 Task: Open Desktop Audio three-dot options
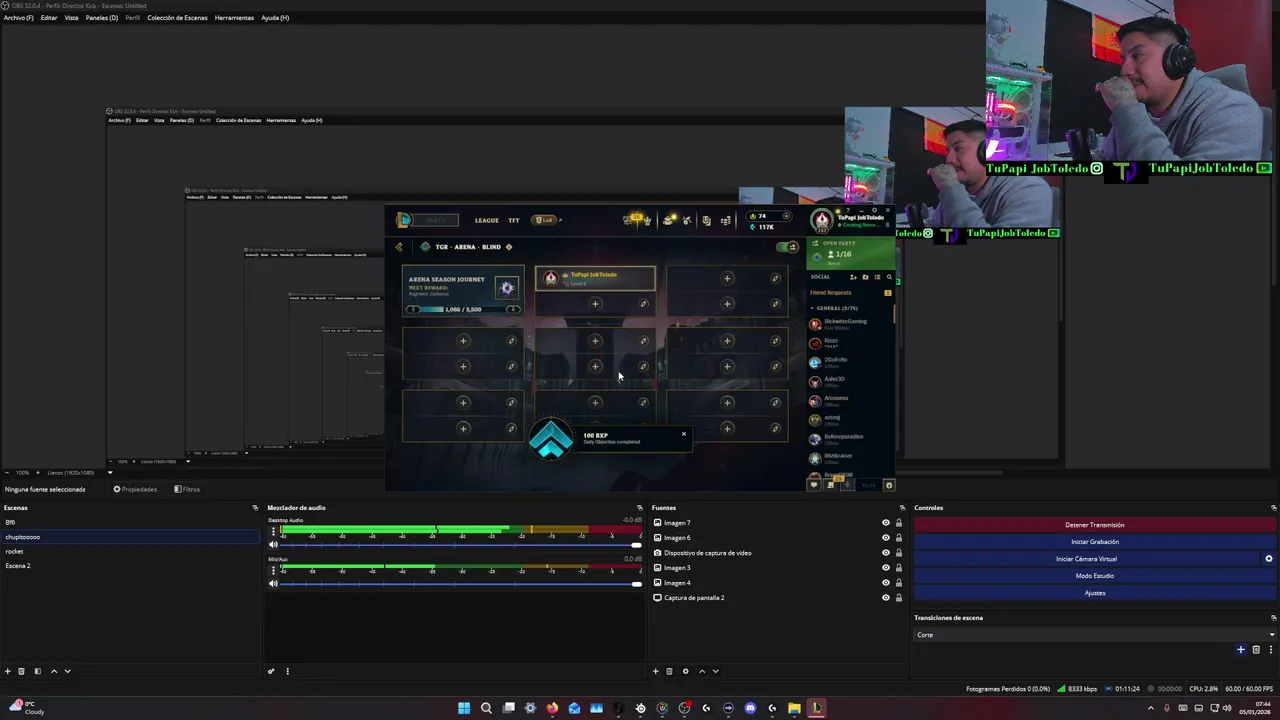[273, 532]
